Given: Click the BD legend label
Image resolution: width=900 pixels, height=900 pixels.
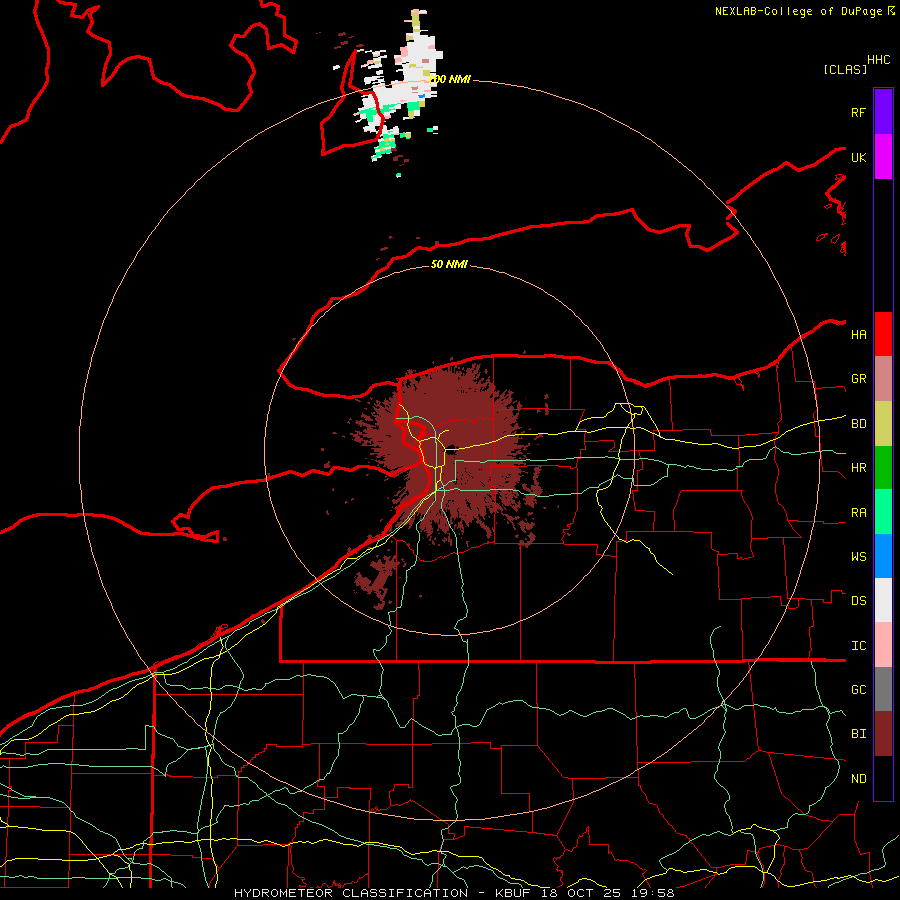Looking at the screenshot, I should (858, 424).
